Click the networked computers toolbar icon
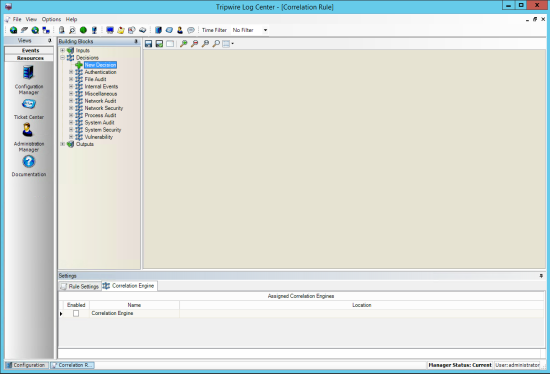 pyautogui.click(x=46, y=30)
